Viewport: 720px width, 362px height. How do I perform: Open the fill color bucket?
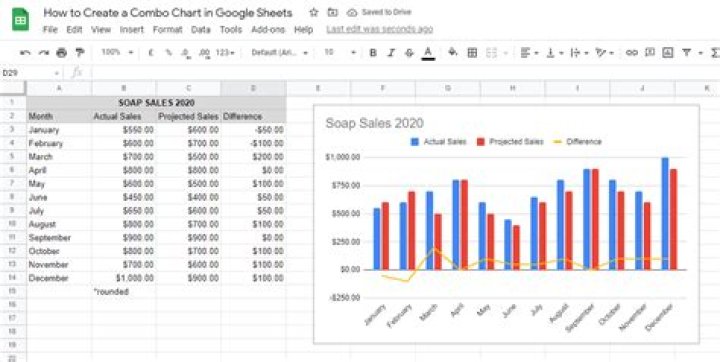pyautogui.click(x=453, y=52)
